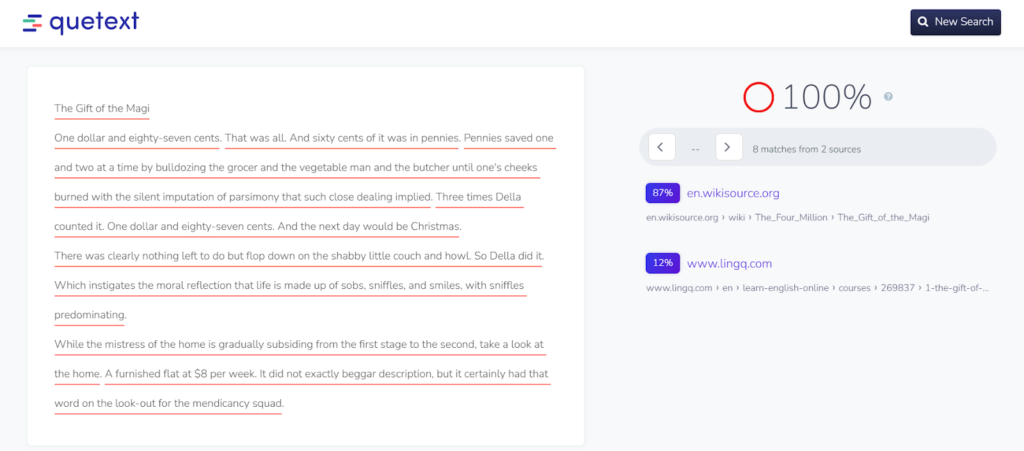
Task: Go to the previous match arrow
Action: pos(662,148)
